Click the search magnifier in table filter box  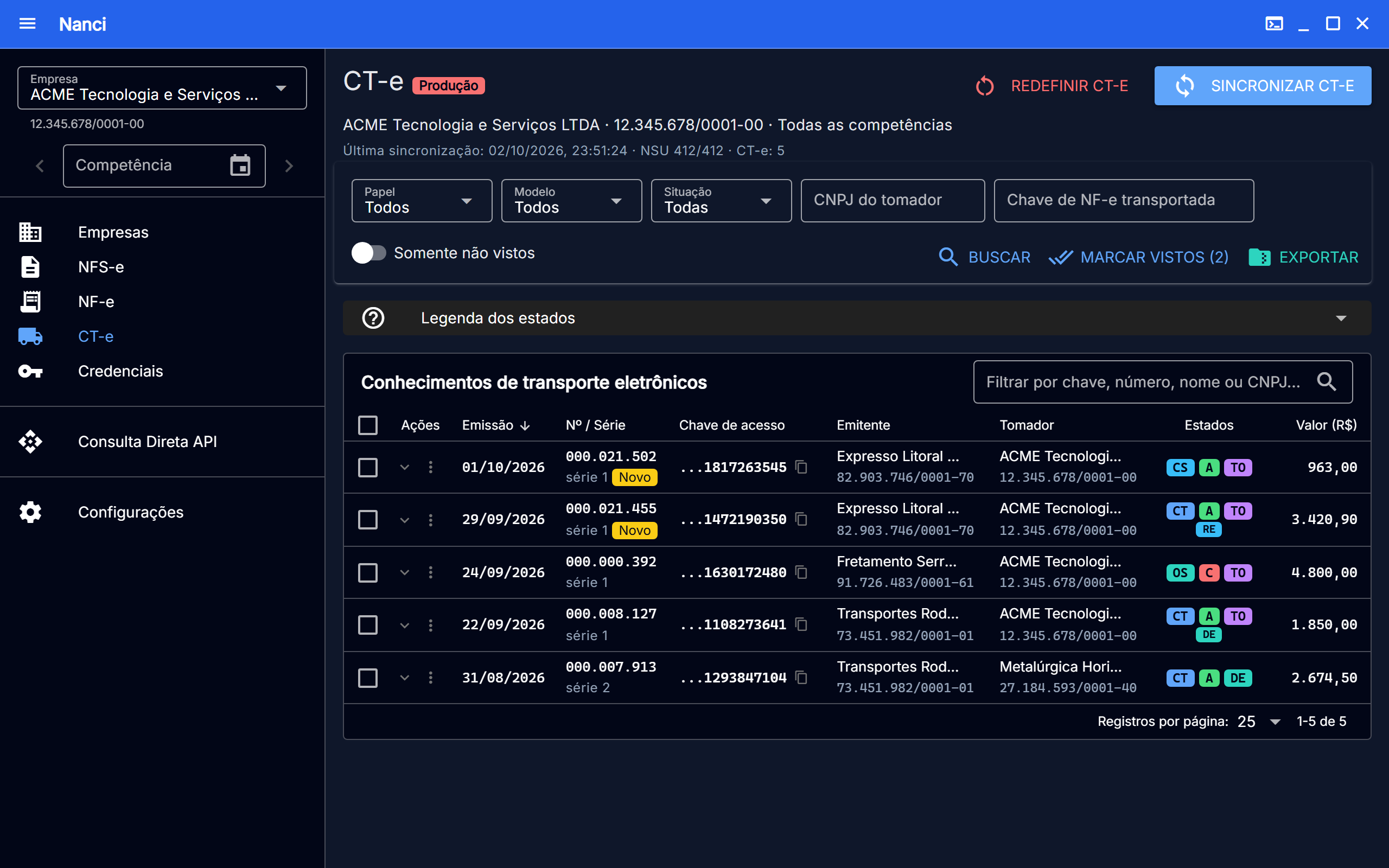1327,382
